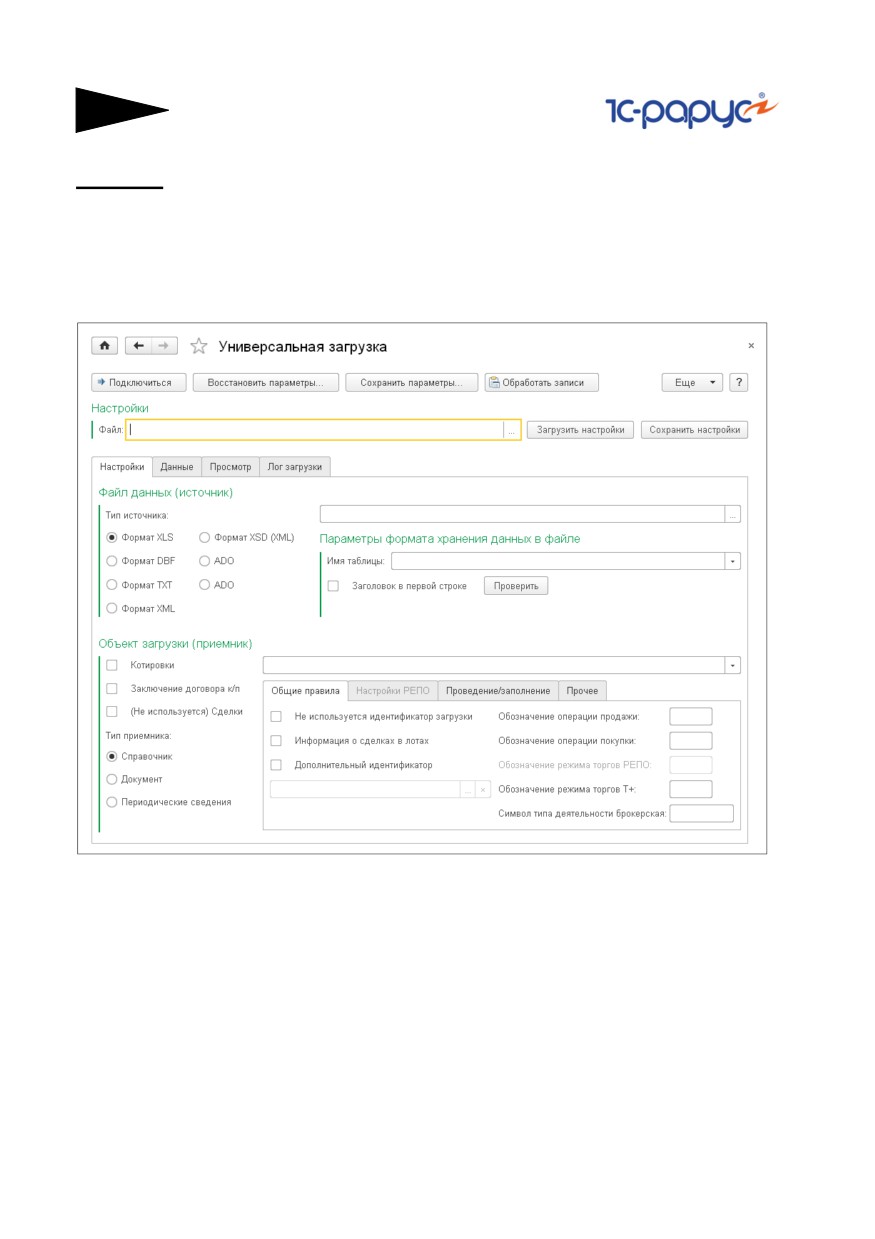The width and height of the screenshot is (875, 1239).
Task: Toggle Заключение договора к/п checkbox
Action: tap(112, 688)
